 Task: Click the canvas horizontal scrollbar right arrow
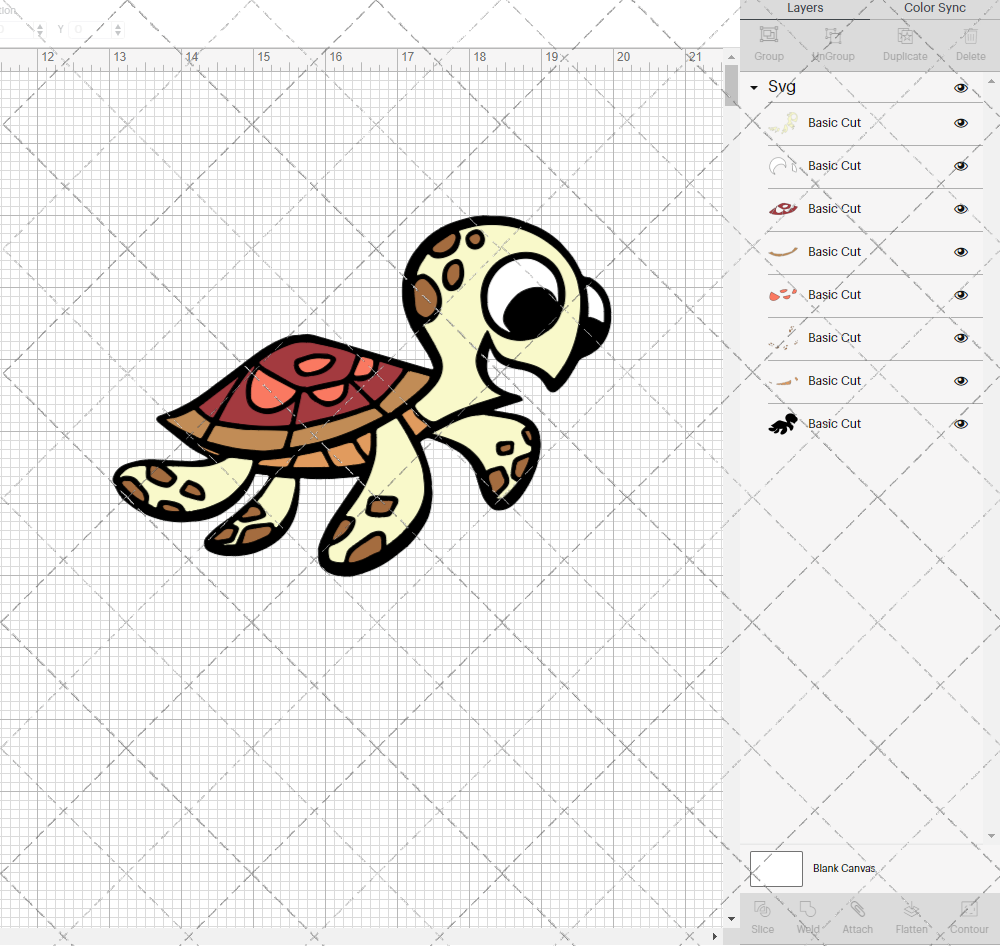pyautogui.click(x=714, y=936)
